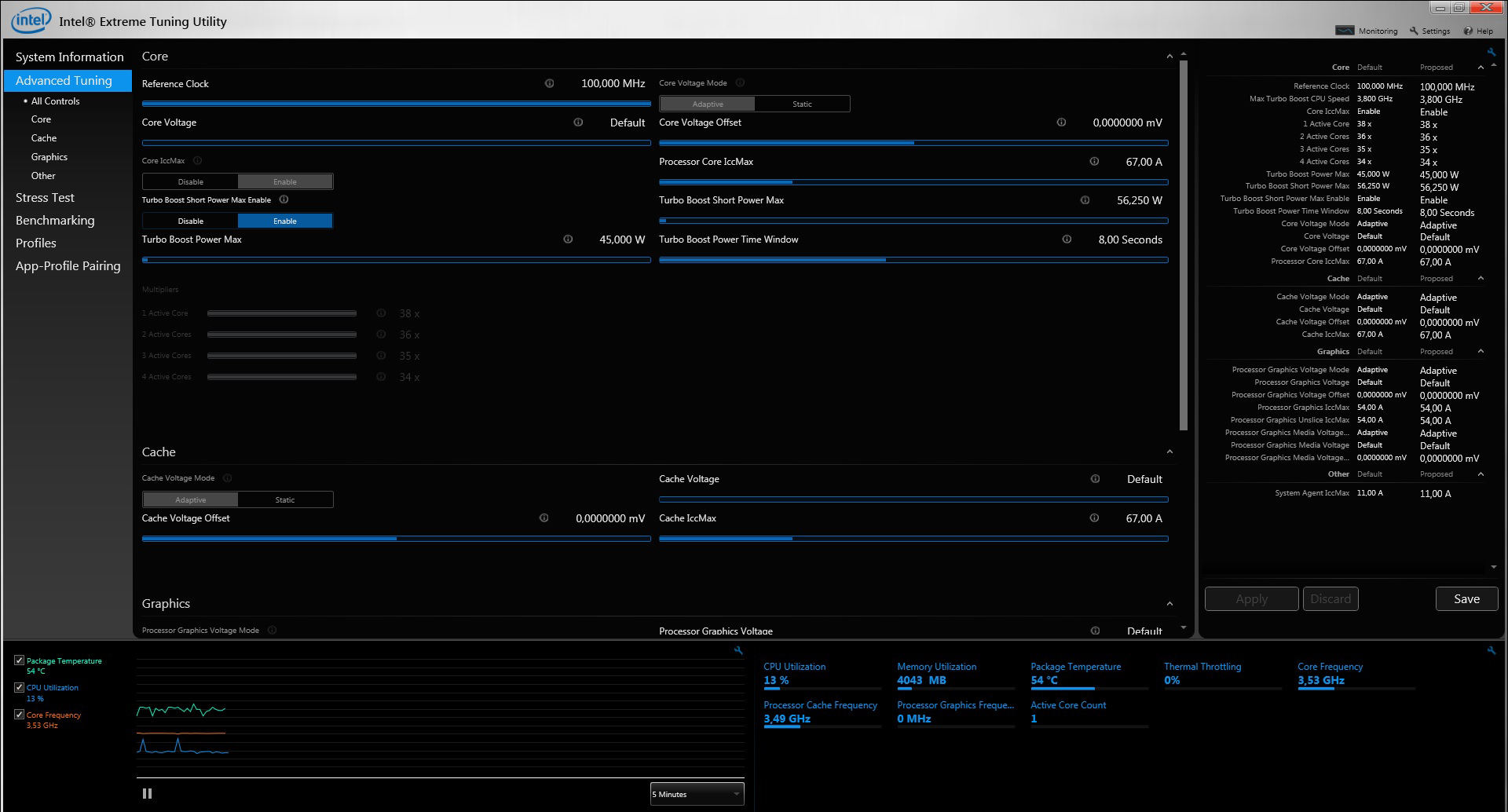Click info icon beside Core Voltage Offset
Image resolution: width=1508 pixels, height=812 pixels.
(1061, 123)
